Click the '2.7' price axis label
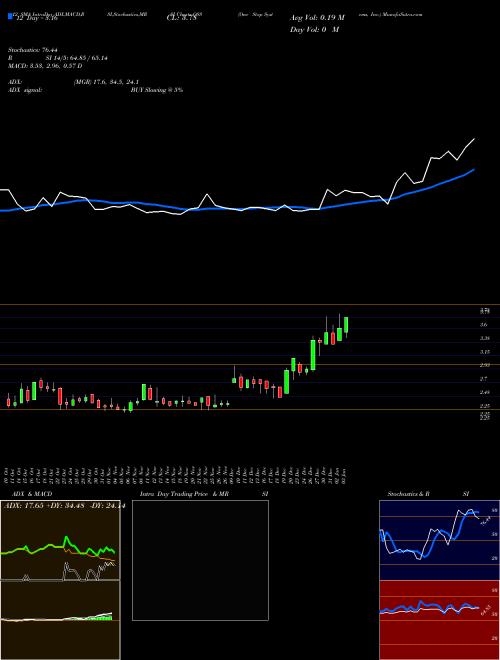The width and height of the screenshot is (500, 660). tap(484, 379)
